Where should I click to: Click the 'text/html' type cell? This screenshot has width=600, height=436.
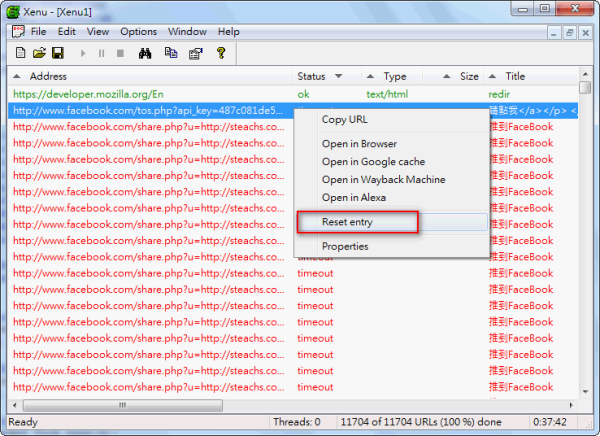click(x=387, y=94)
